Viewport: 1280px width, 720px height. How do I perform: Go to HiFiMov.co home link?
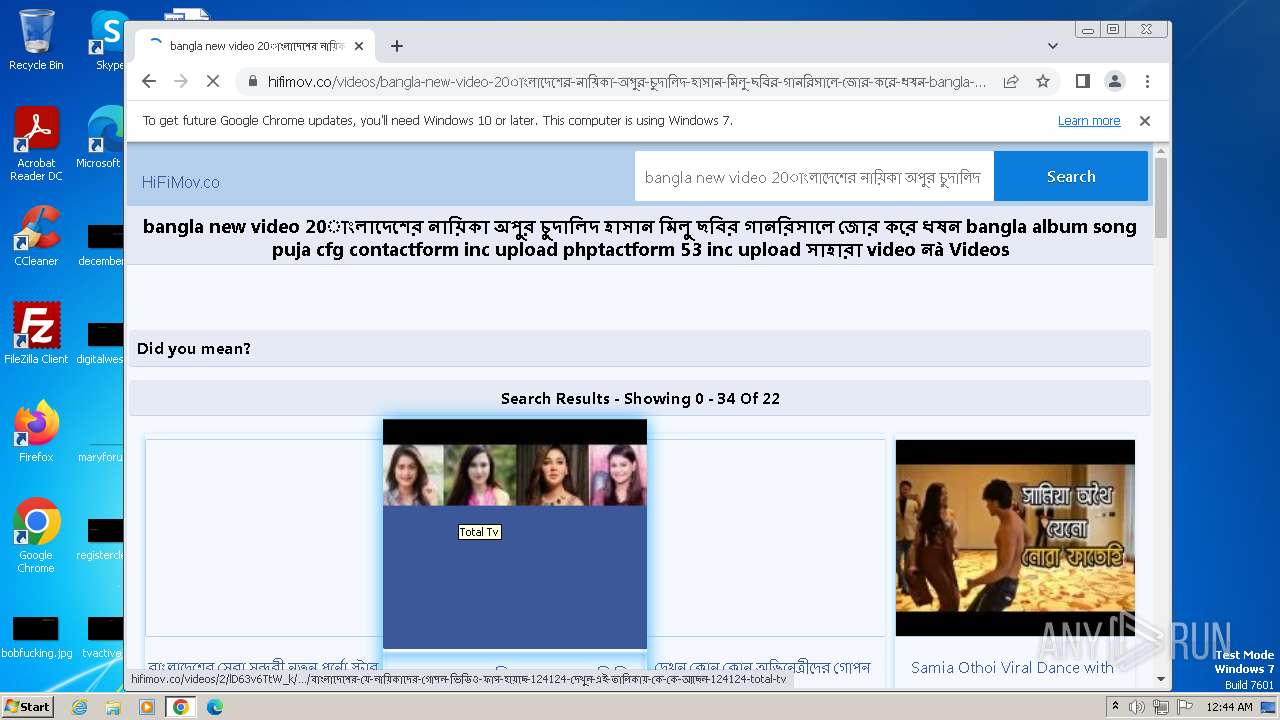click(x=181, y=183)
